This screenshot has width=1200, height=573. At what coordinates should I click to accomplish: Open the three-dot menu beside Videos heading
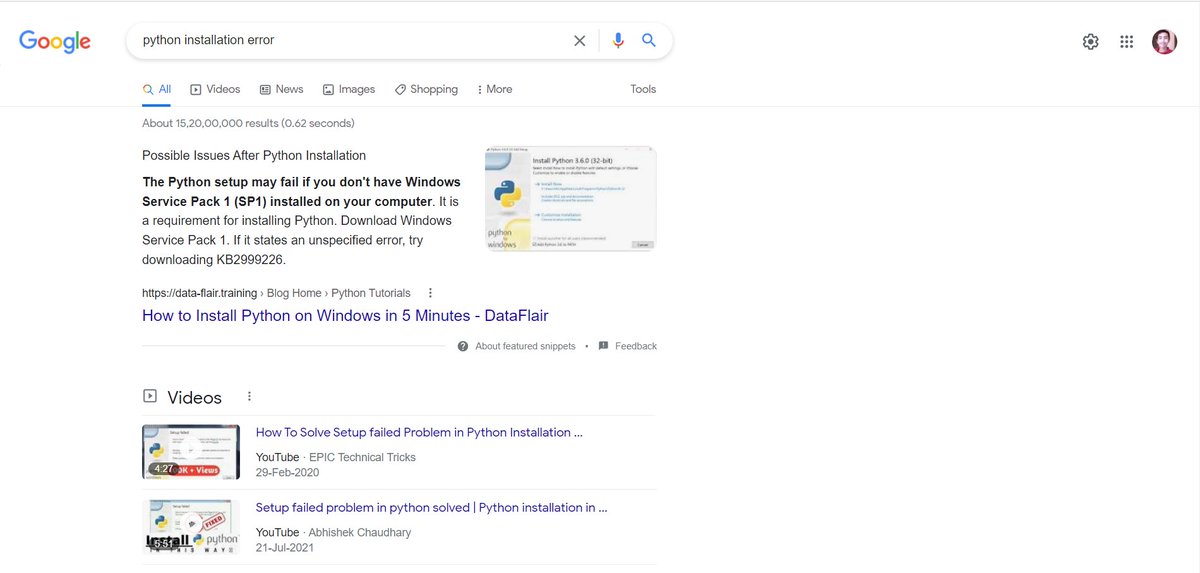pos(249,397)
